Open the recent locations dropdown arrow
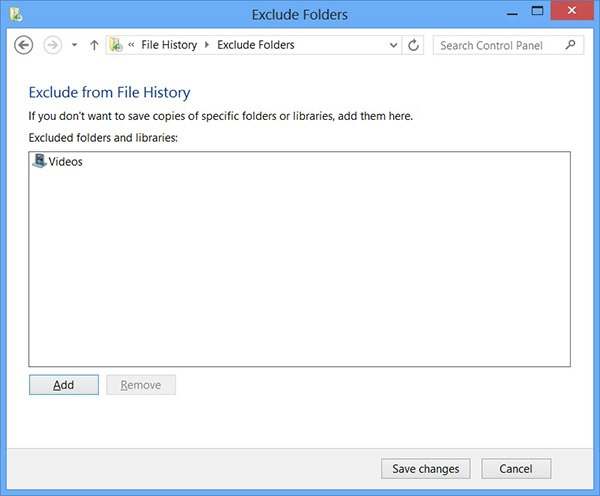This screenshot has height=496, width=600. [x=74, y=45]
